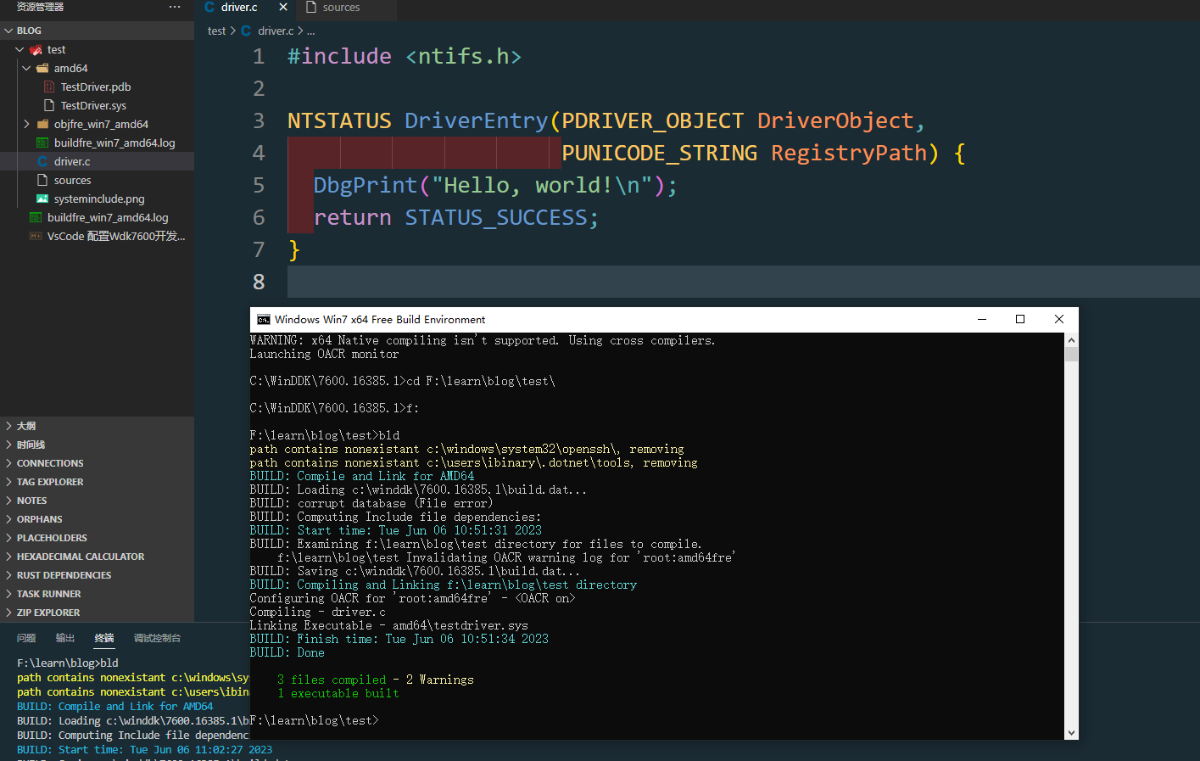Click "3 files compiled - 2 Warnings" line

375,680
